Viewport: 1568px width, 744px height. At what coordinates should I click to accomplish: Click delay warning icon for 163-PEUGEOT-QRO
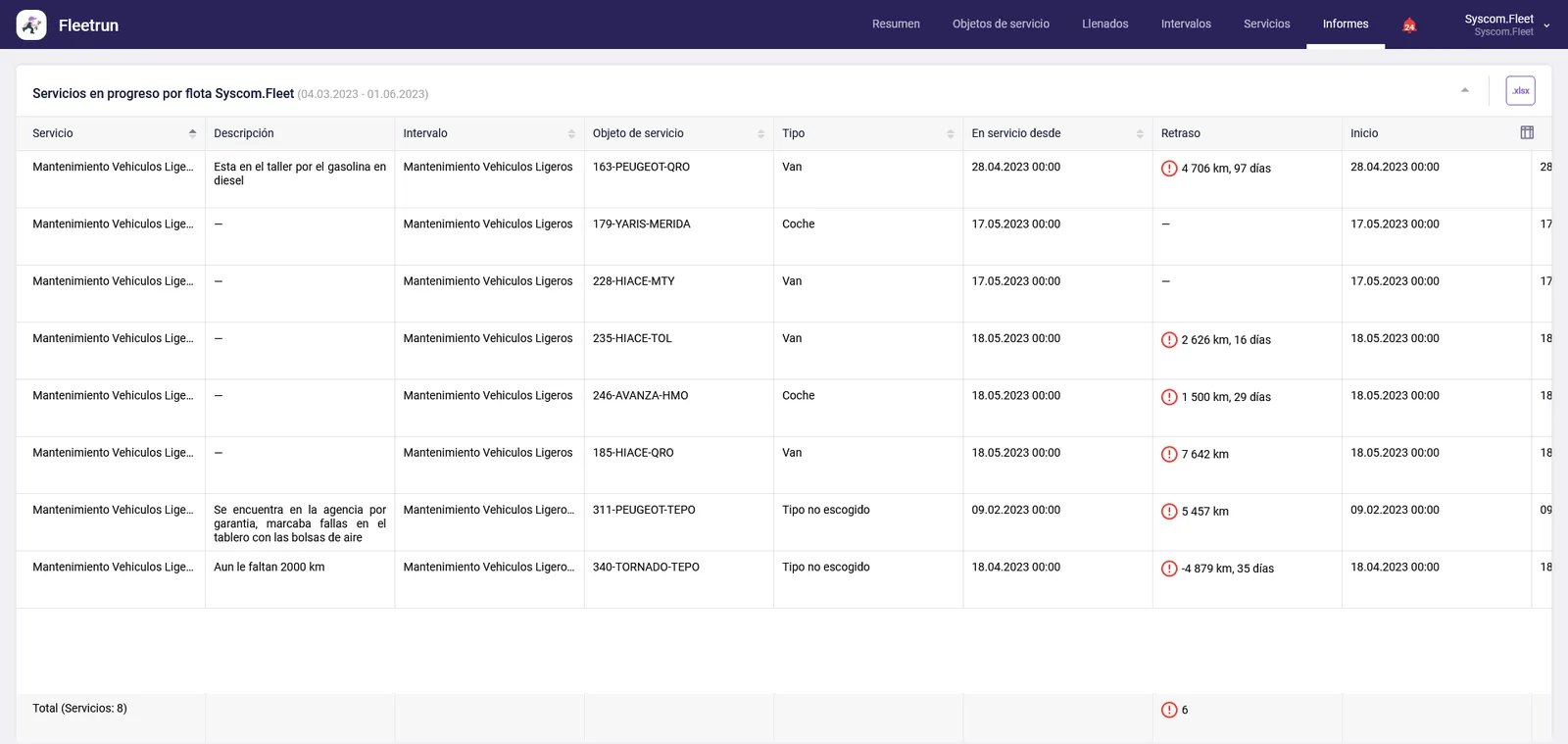(x=1169, y=169)
